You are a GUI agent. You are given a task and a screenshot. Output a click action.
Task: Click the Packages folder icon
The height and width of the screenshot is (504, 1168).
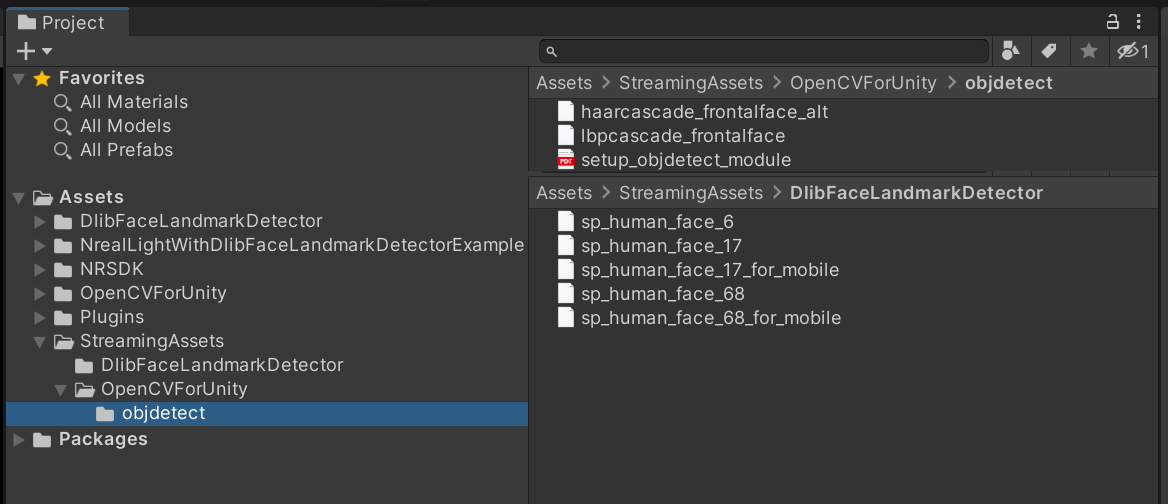pos(42,439)
